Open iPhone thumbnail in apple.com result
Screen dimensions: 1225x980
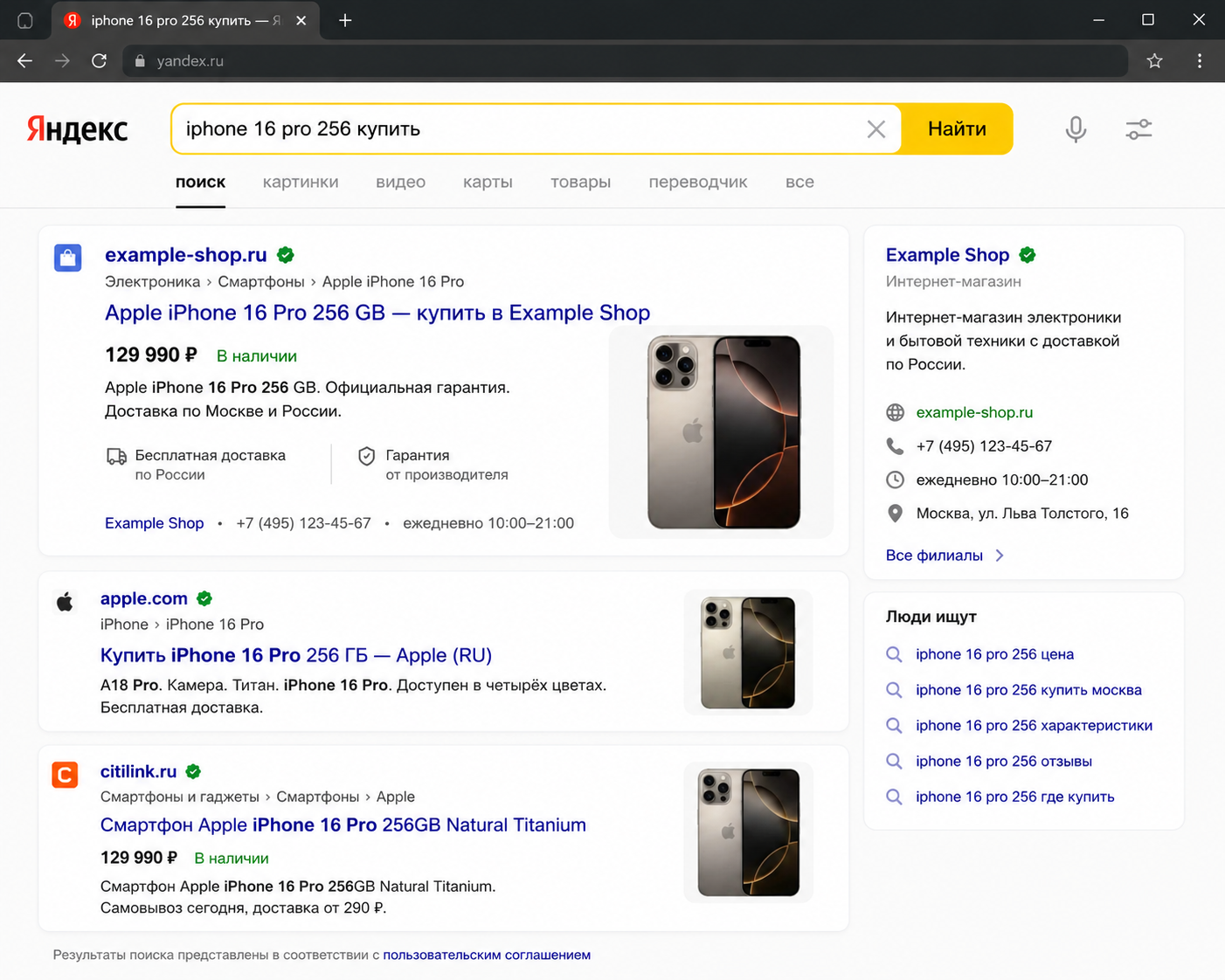pyautogui.click(x=748, y=652)
